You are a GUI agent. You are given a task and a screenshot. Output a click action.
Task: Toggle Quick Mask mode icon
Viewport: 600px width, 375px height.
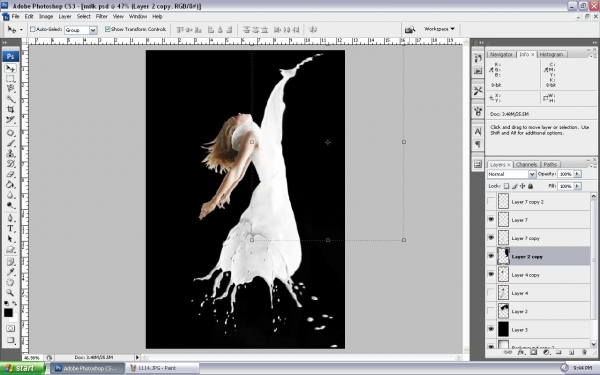click(10, 328)
